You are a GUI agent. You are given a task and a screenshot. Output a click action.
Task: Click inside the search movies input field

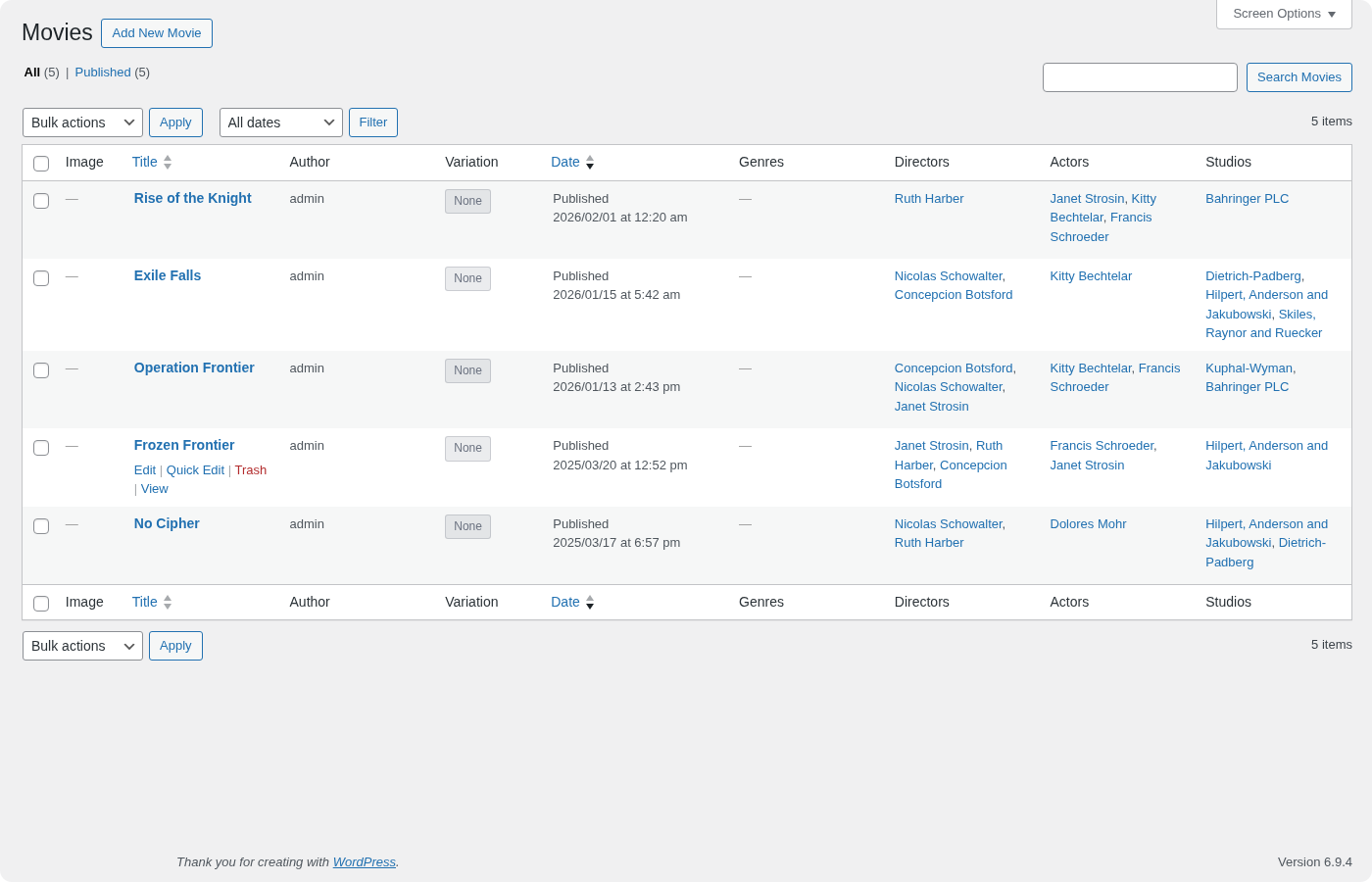[x=1140, y=77]
